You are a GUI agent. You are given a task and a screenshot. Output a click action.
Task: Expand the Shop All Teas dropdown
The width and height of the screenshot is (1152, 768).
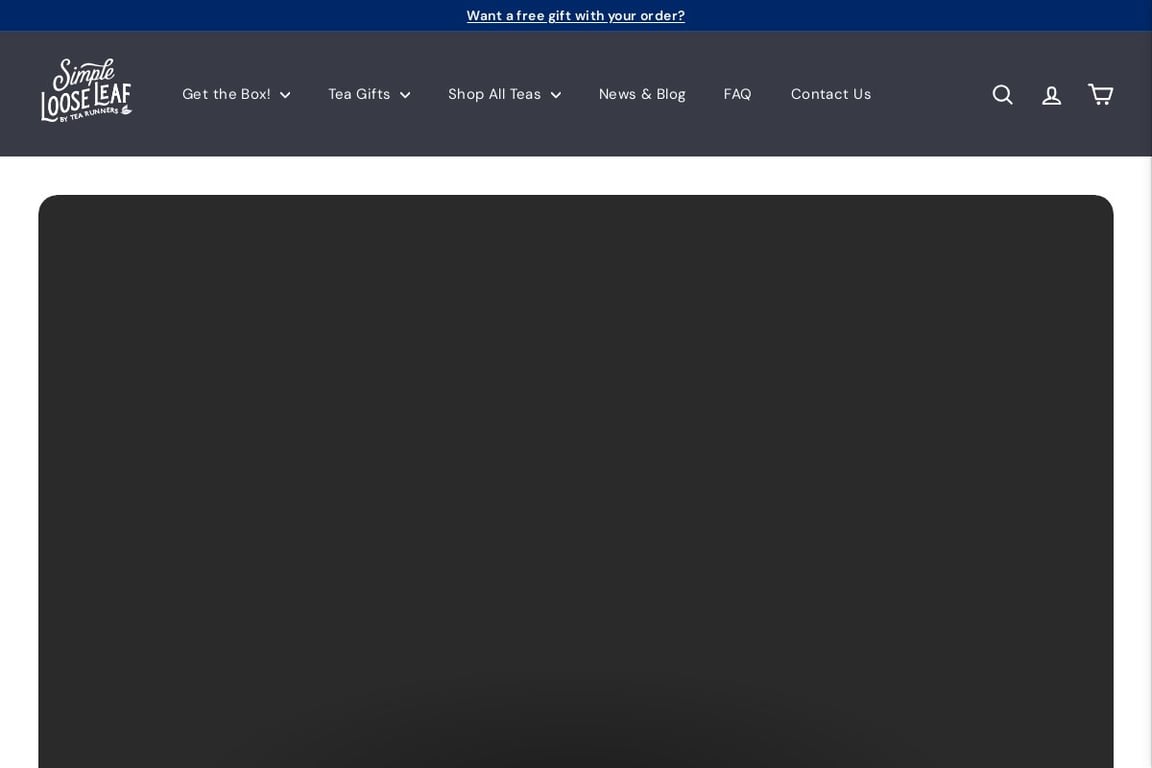pos(504,94)
